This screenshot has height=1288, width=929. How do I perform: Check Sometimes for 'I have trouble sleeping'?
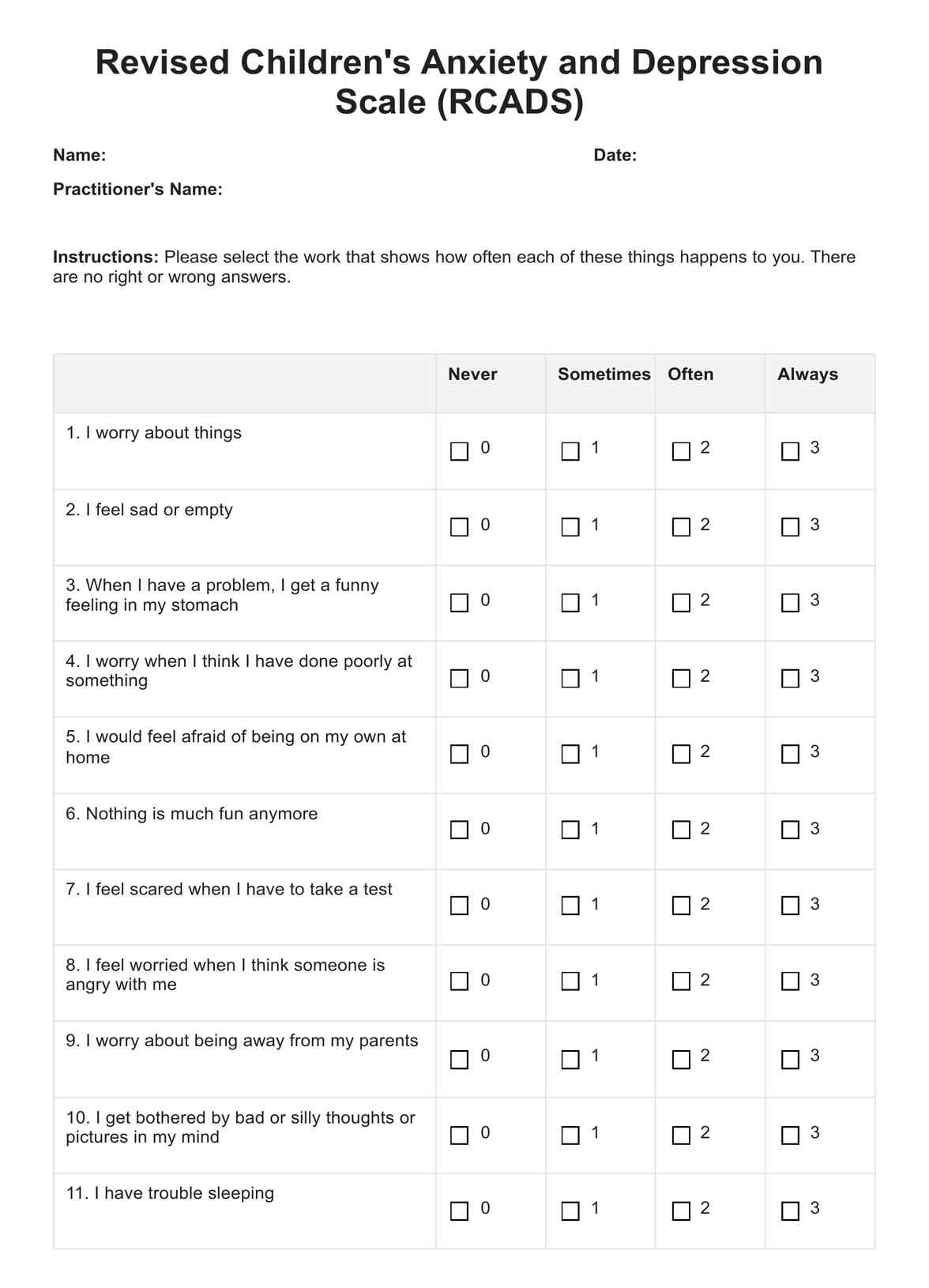pyautogui.click(x=570, y=1211)
